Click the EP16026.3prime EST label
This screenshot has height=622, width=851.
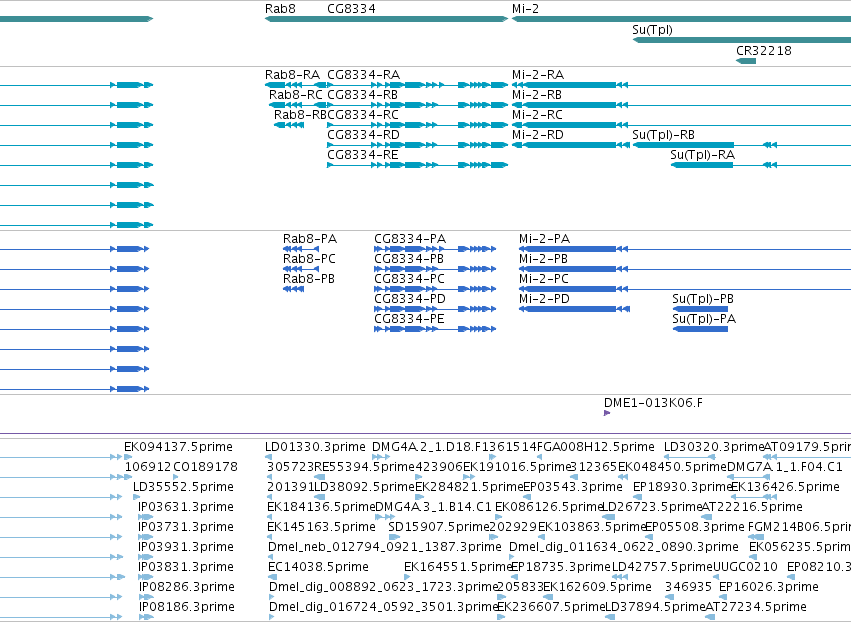pyautogui.click(x=769, y=587)
